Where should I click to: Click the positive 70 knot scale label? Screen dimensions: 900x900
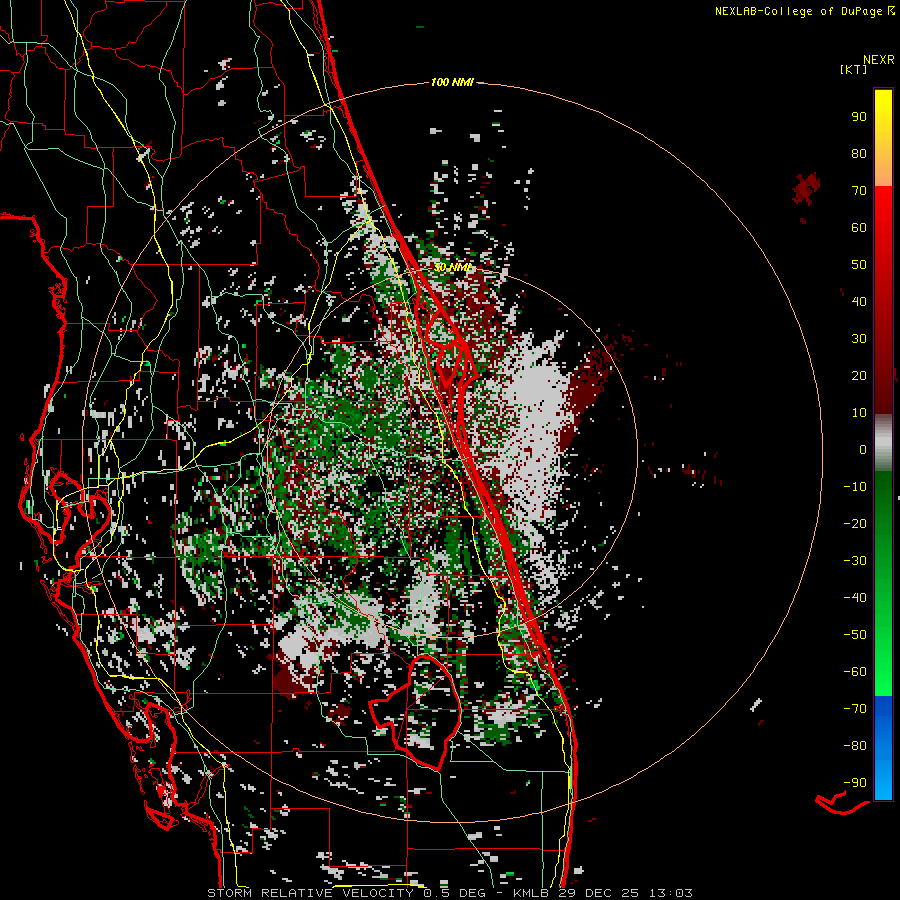tap(859, 191)
